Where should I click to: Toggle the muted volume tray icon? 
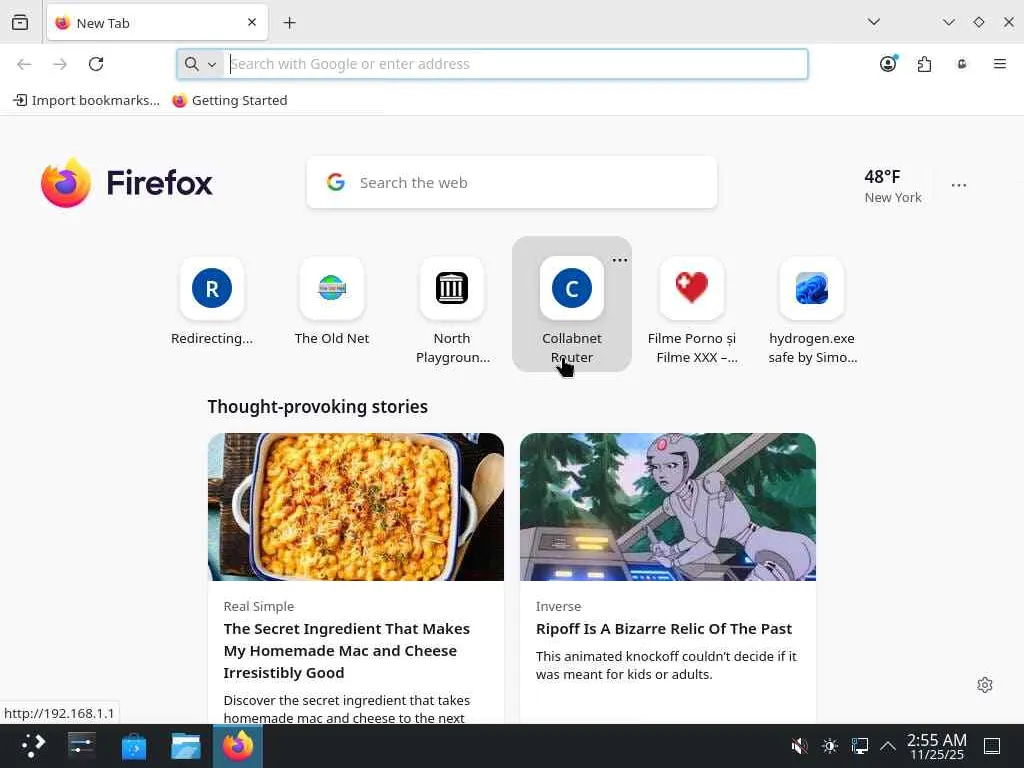(x=799, y=746)
